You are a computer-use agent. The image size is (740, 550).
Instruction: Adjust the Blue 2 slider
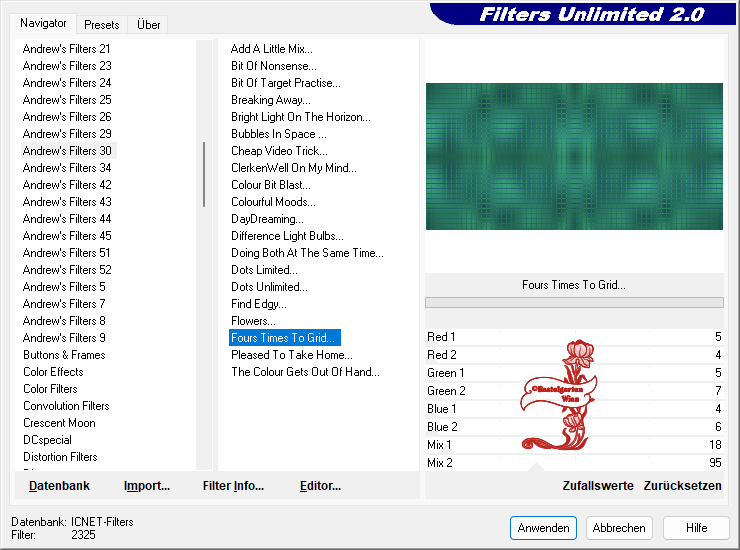pos(574,426)
